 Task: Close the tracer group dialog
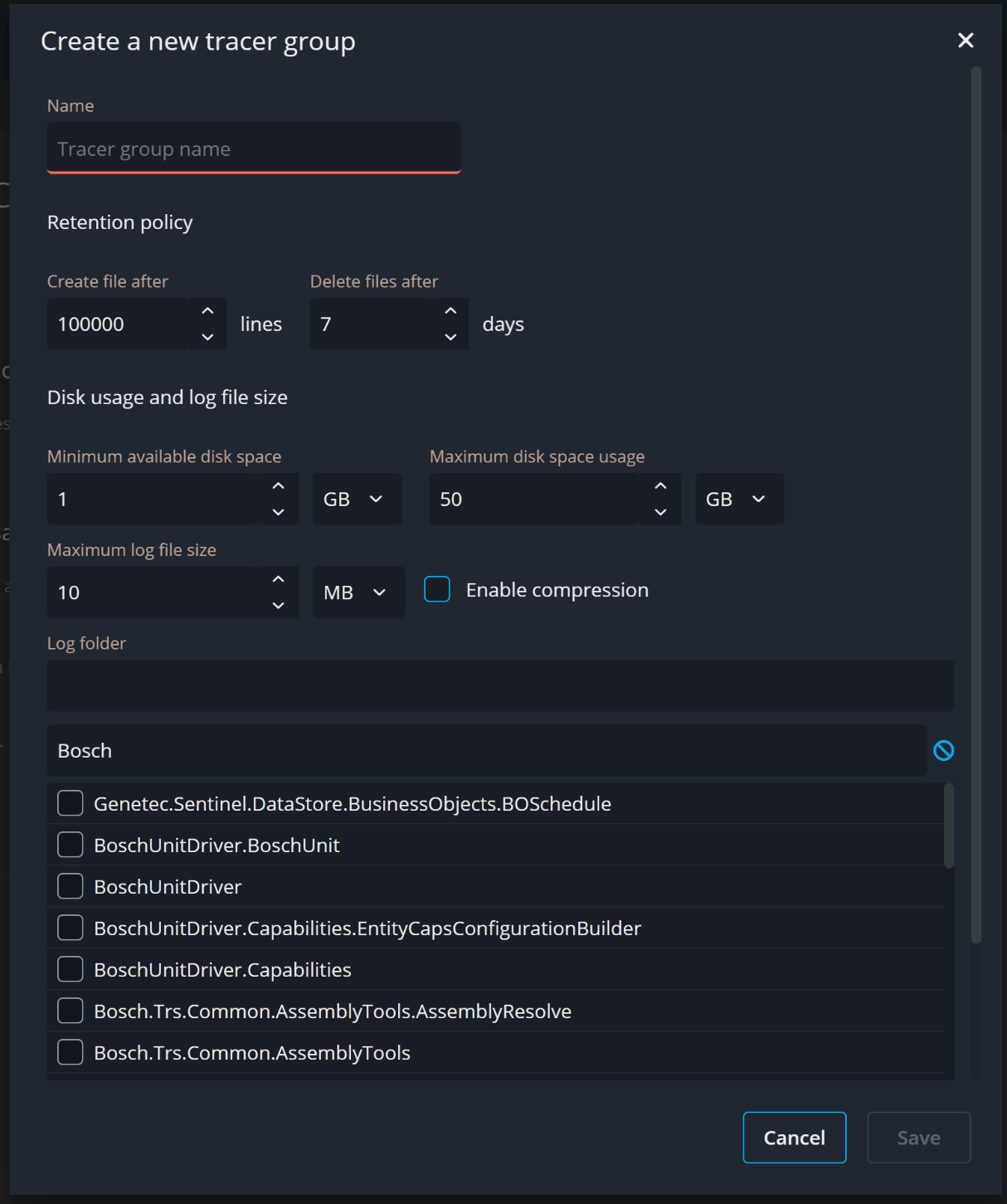click(965, 41)
